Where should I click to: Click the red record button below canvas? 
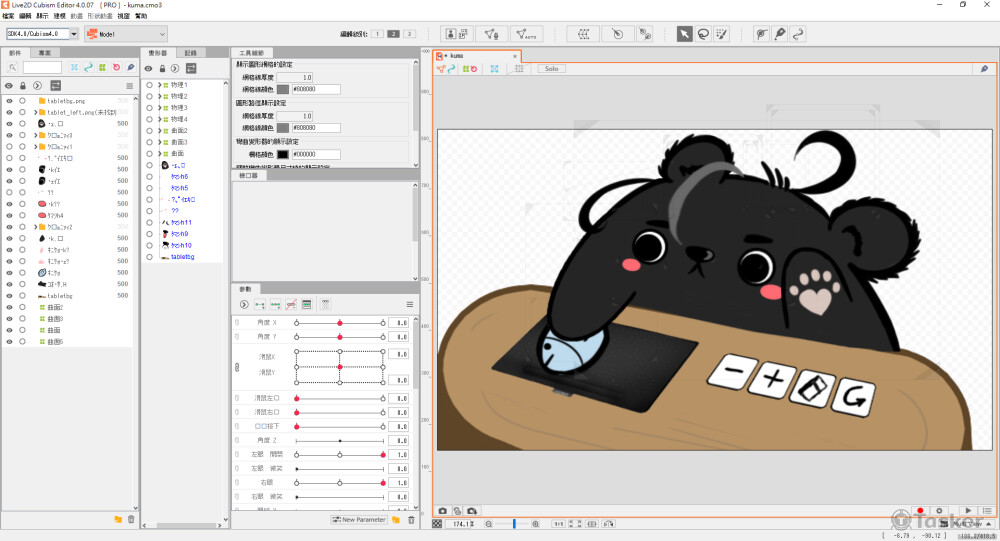tap(920, 510)
